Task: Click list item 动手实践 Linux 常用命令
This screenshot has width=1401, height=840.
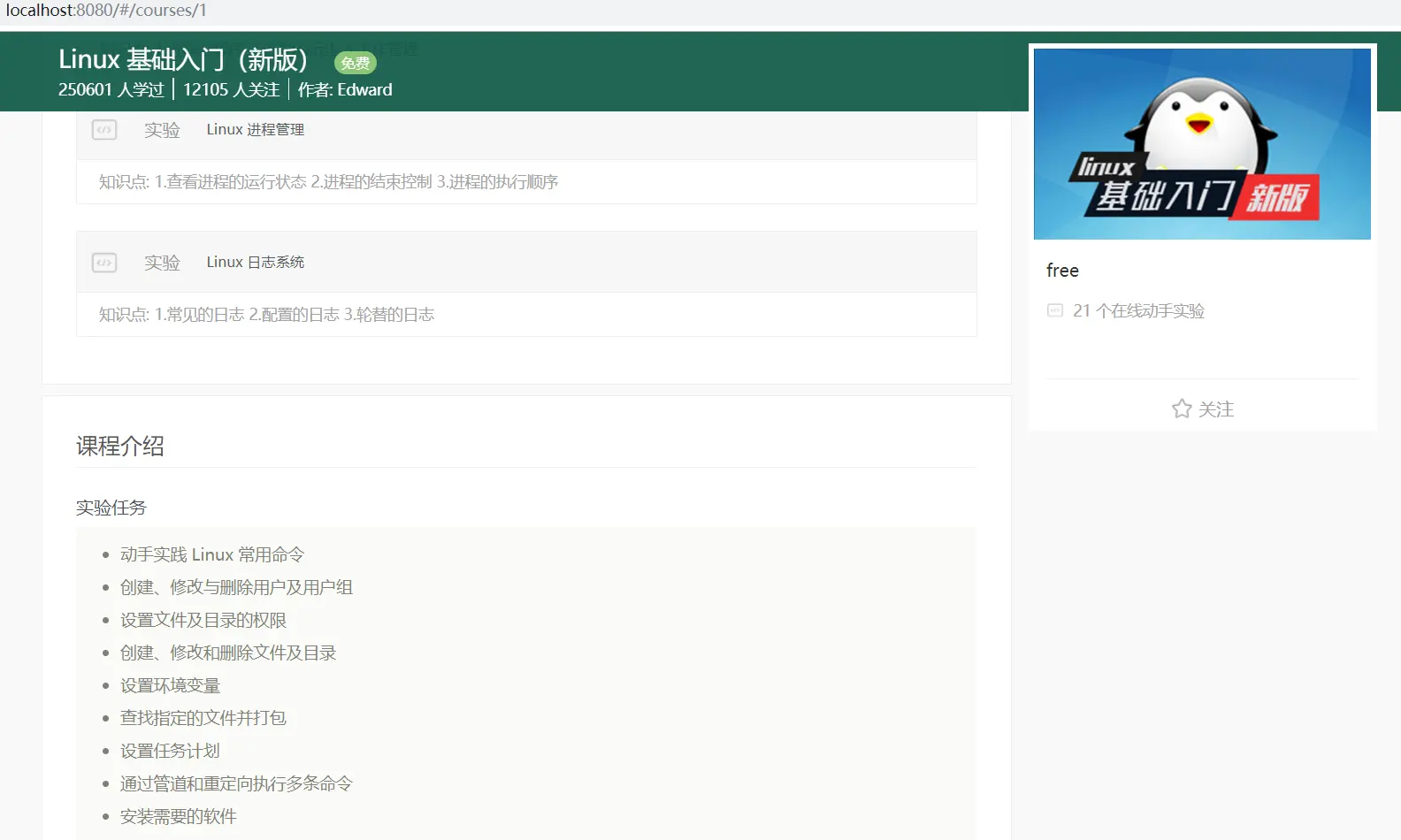Action: [x=212, y=554]
